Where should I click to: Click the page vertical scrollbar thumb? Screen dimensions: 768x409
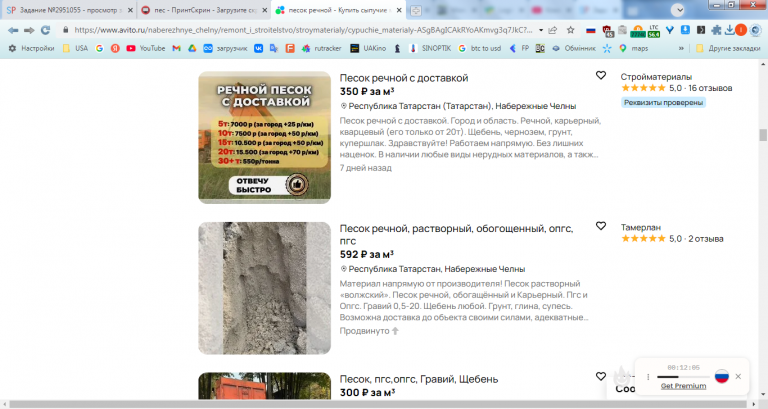763,134
